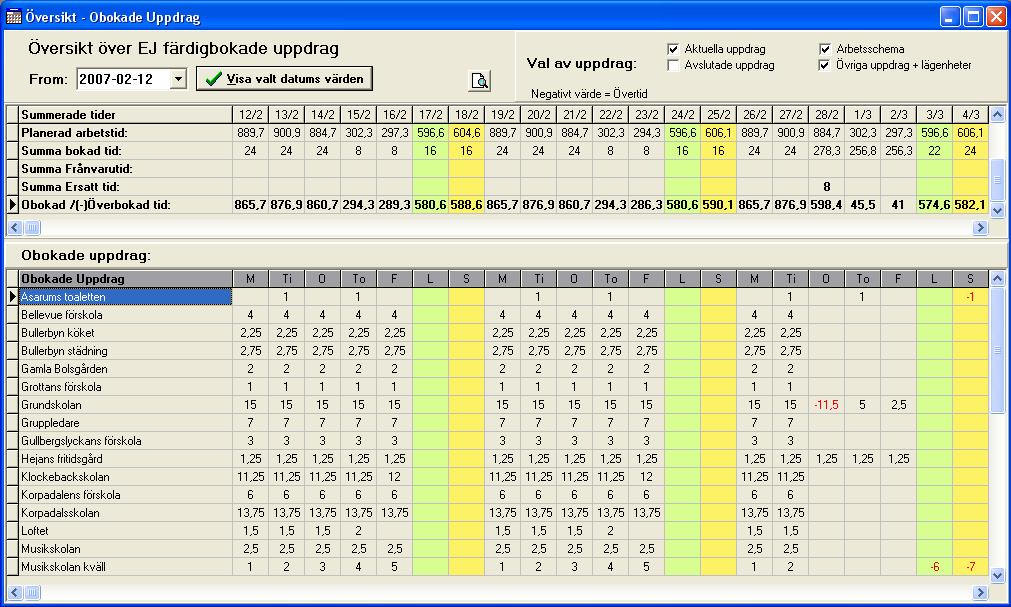Click scroll-right arrow of bottom assignments grid
1011x607 pixels.
(x=979, y=593)
